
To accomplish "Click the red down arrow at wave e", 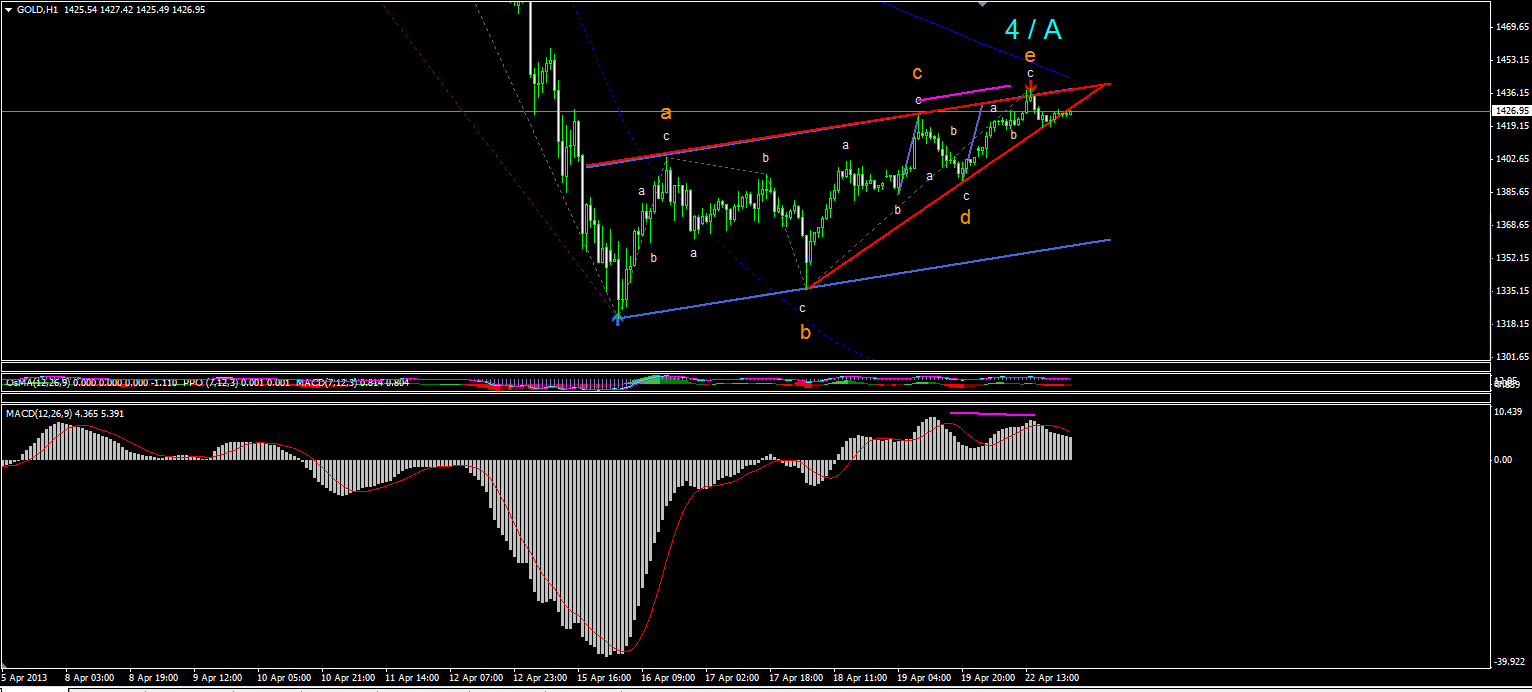I will [x=1030, y=87].
